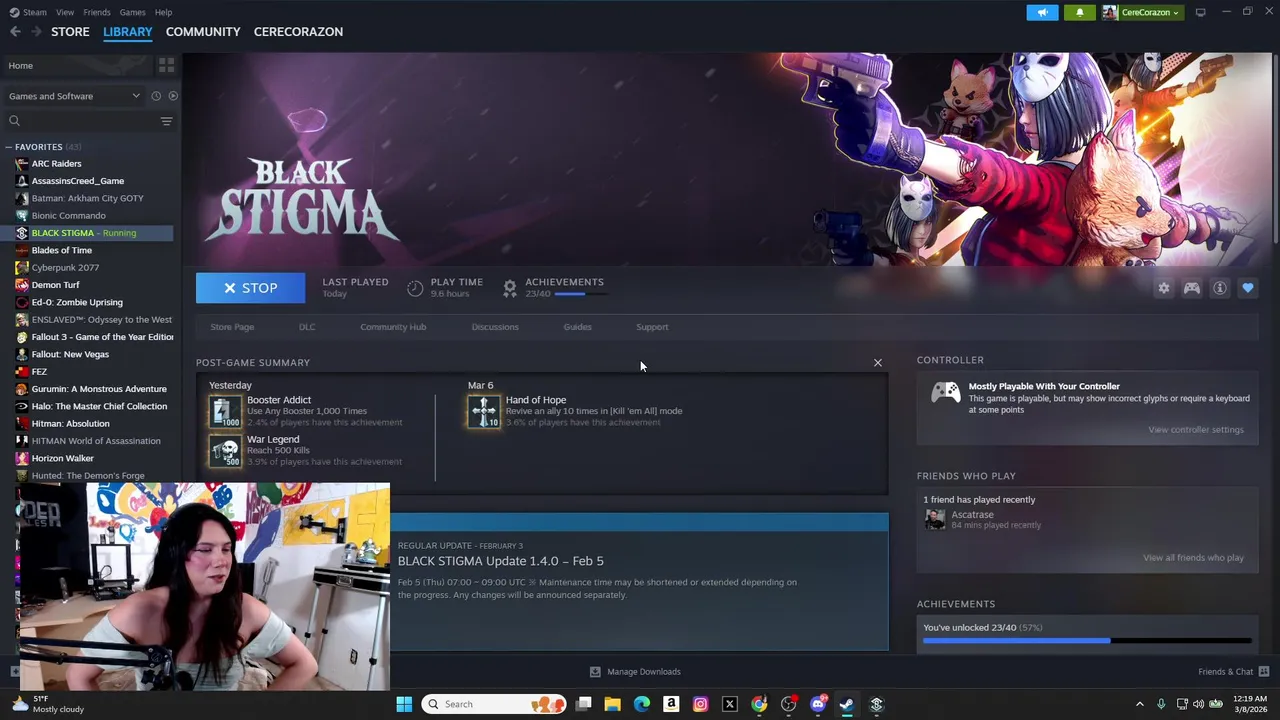Open the Friends menu
This screenshot has width=1280, height=720.
click(97, 12)
